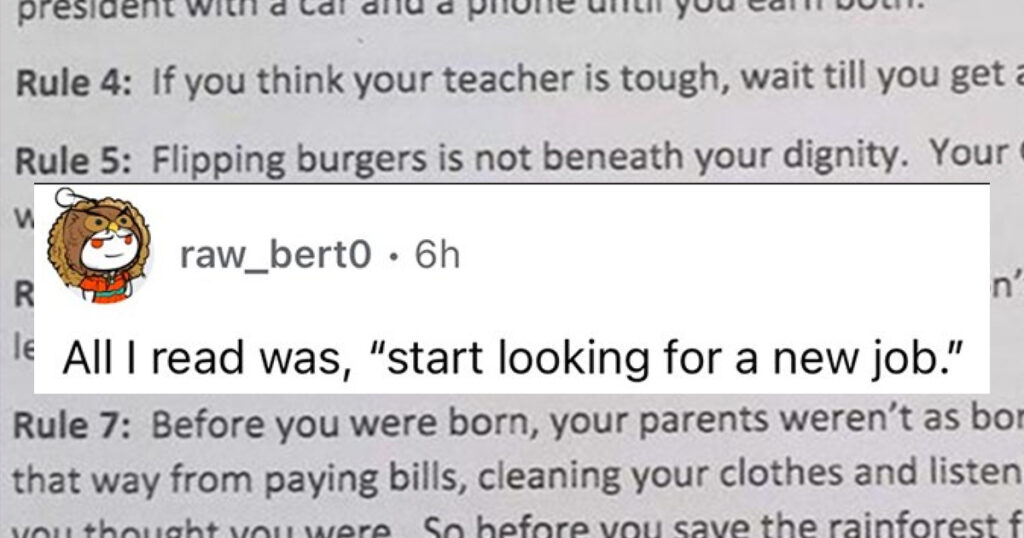Image resolution: width=1024 pixels, height=538 pixels.
Task: Click the 6h comment timestamp
Action: point(438,255)
